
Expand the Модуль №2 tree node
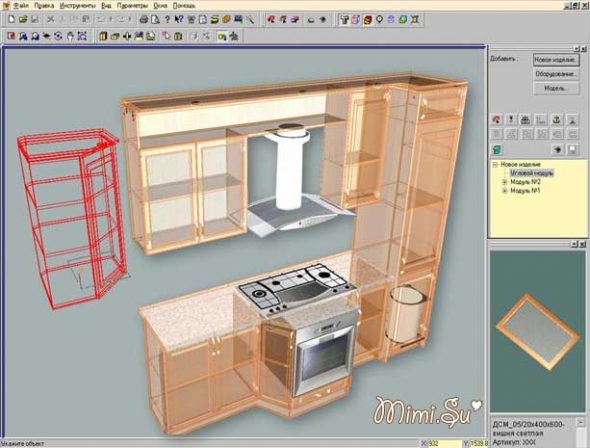[504, 182]
